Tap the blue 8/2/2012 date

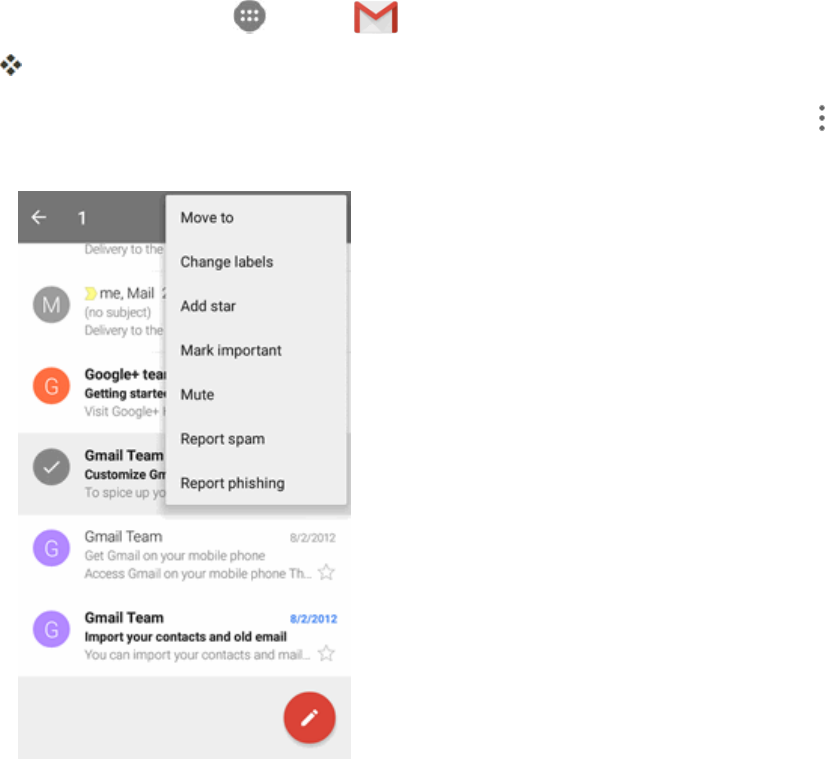tap(313, 619)
